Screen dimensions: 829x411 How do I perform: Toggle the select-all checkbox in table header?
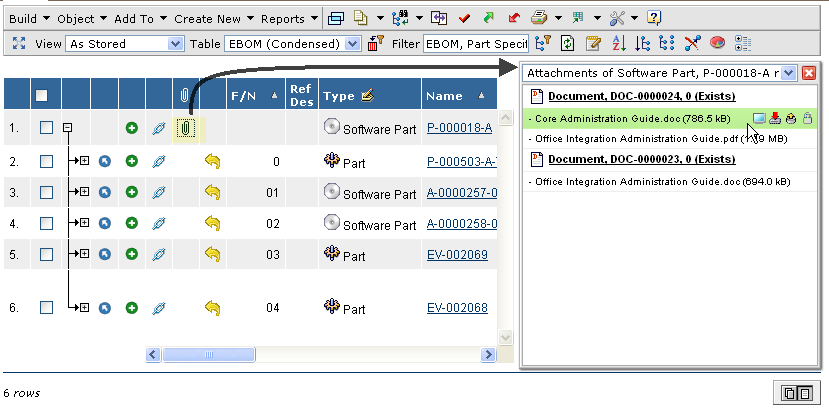[42, 95]
